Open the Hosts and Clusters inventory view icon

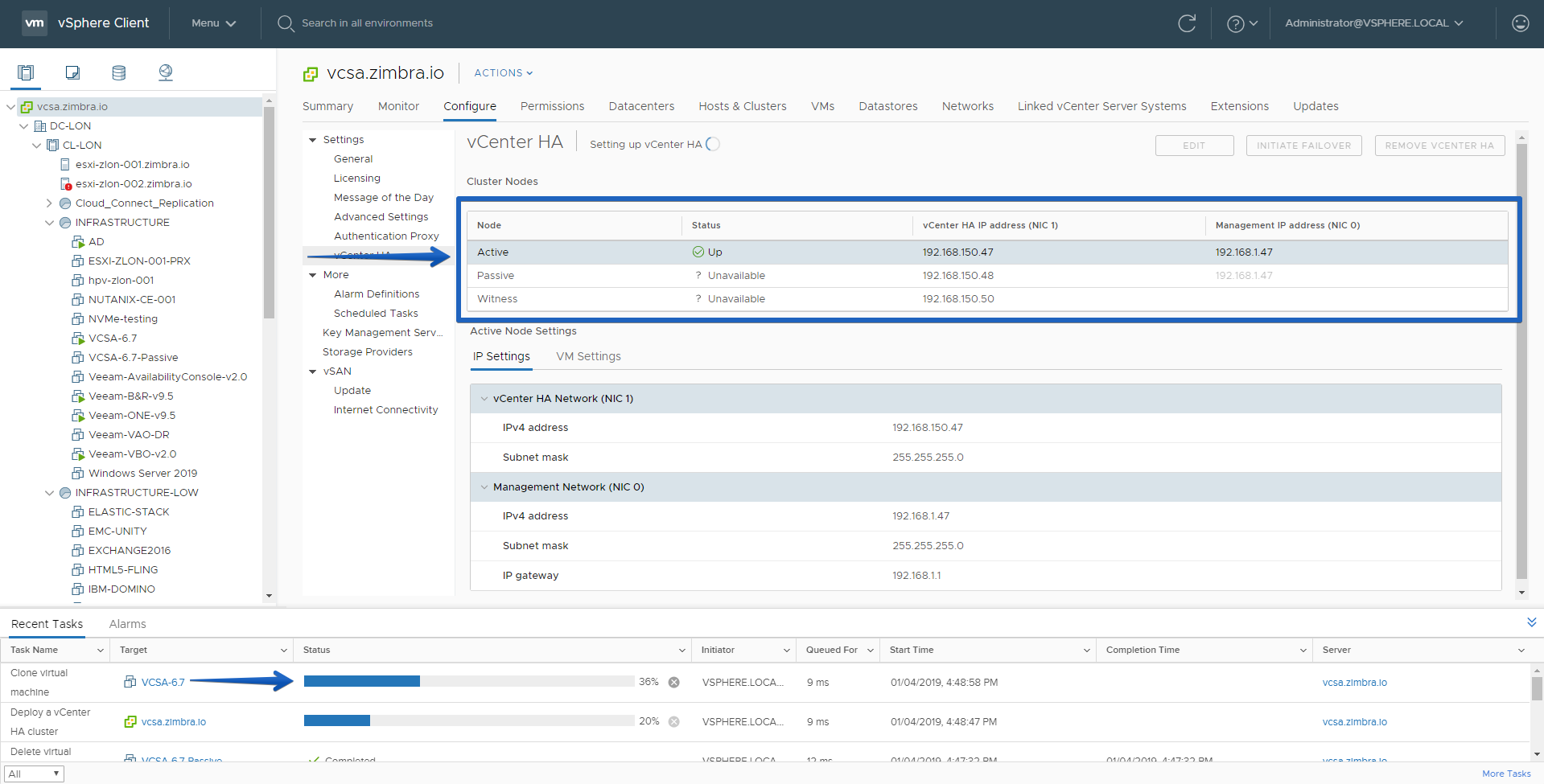[x=26, y=72]
